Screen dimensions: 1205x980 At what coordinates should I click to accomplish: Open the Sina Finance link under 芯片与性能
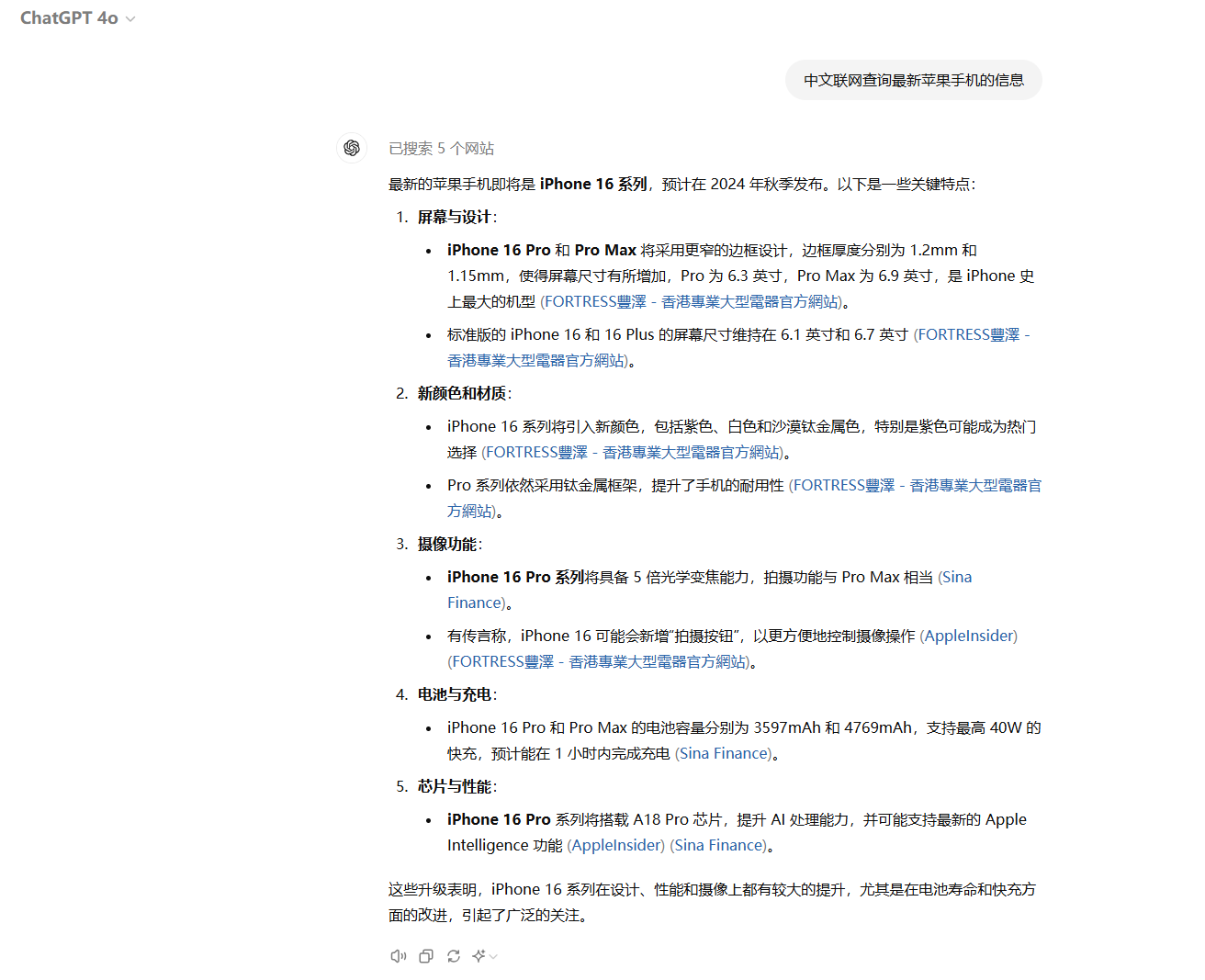[x=718, y=844]
